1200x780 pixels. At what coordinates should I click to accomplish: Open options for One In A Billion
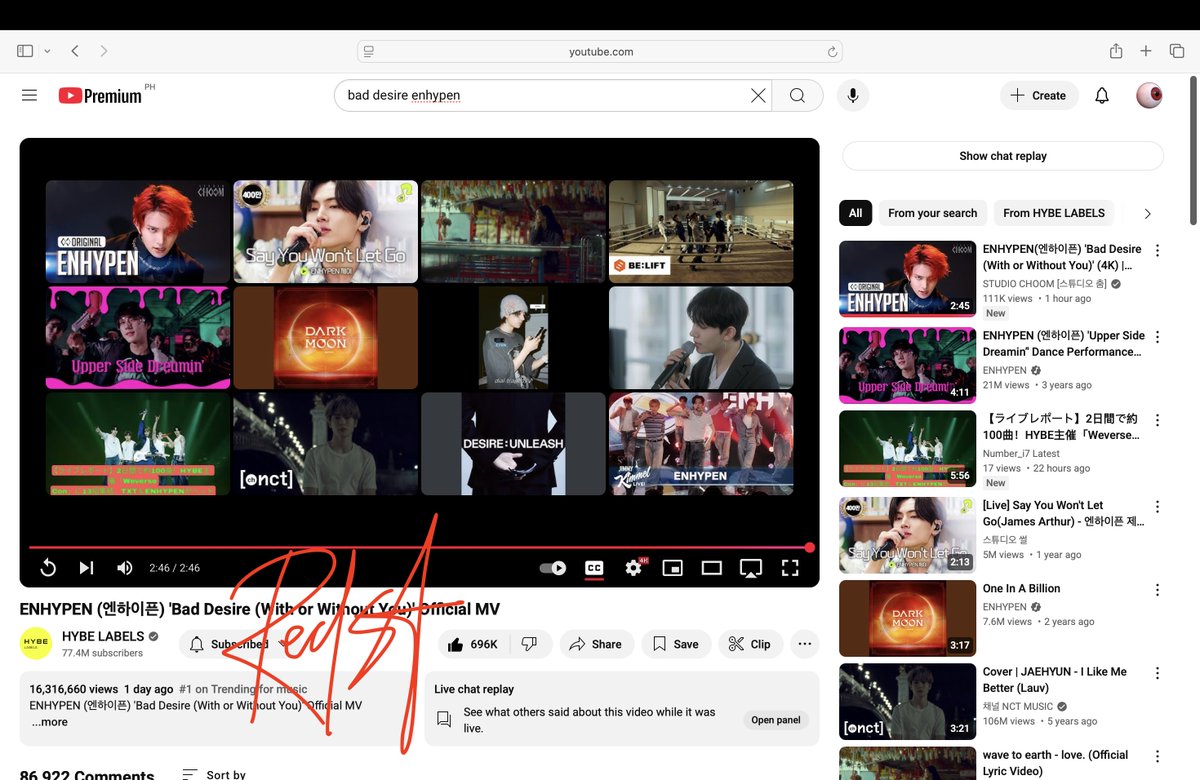pyautogui.click(x=1157, y=591)
